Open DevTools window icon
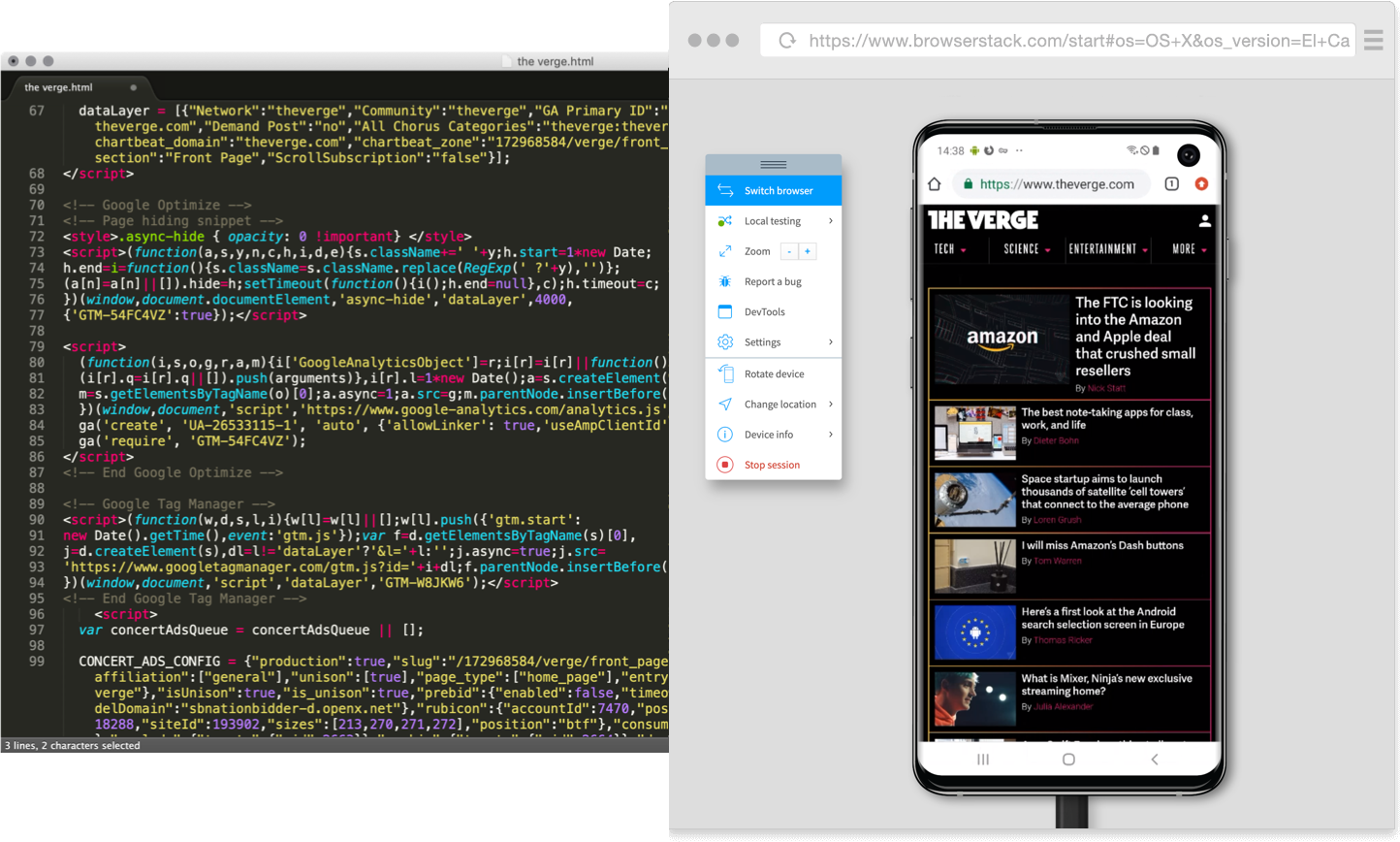The image size is (1400, 842). click(724, 311)
